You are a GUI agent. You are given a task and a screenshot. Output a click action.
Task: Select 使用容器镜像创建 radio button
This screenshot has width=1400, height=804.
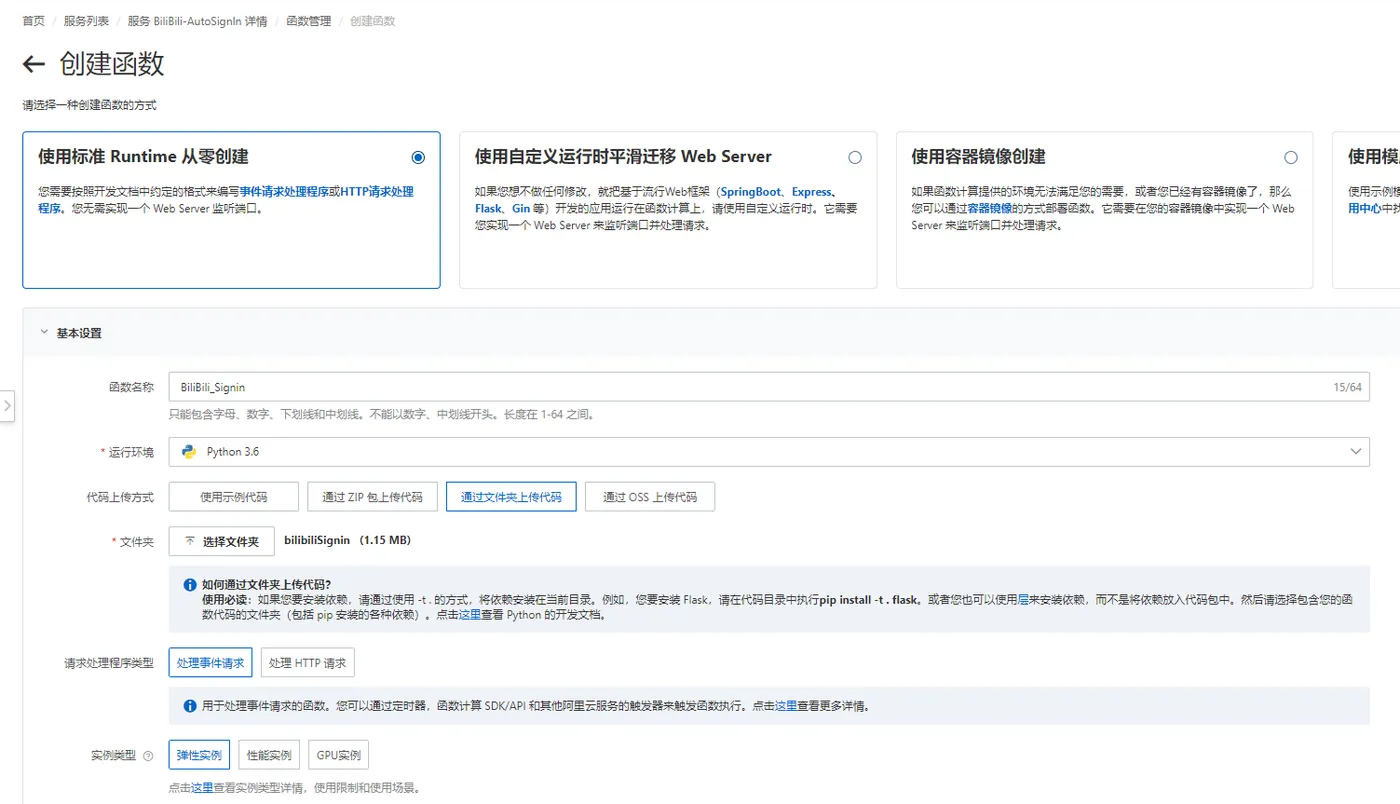pyautogui.click(x=1291, y=157)
